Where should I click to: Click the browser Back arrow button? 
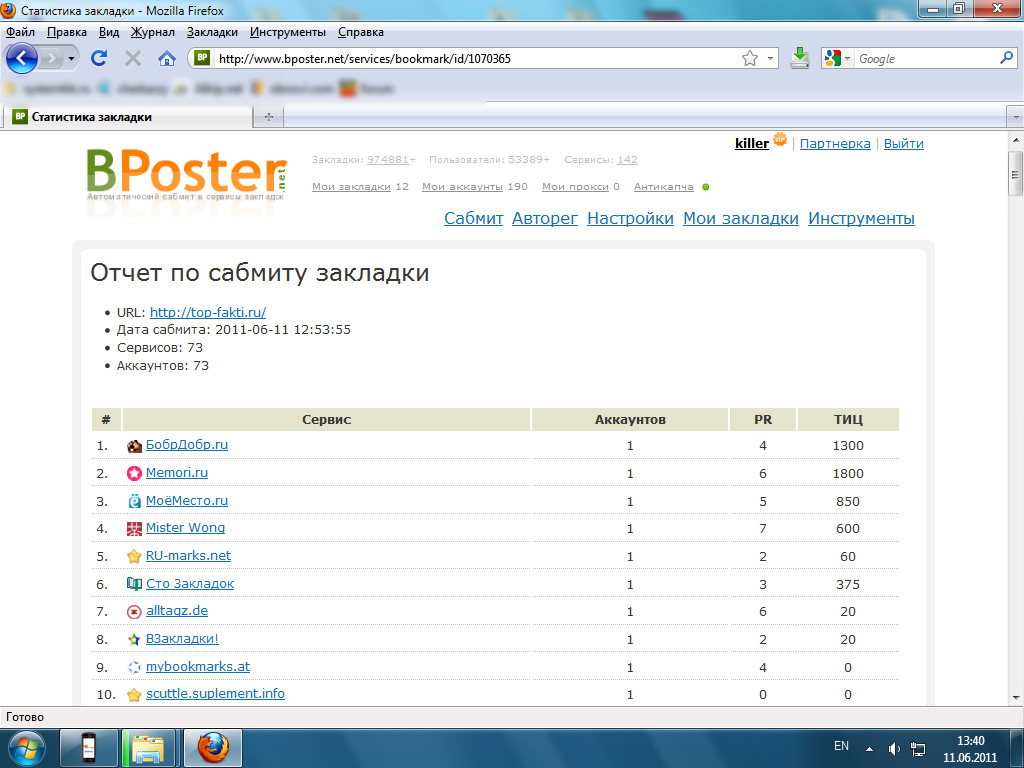(x=22, y=58)
